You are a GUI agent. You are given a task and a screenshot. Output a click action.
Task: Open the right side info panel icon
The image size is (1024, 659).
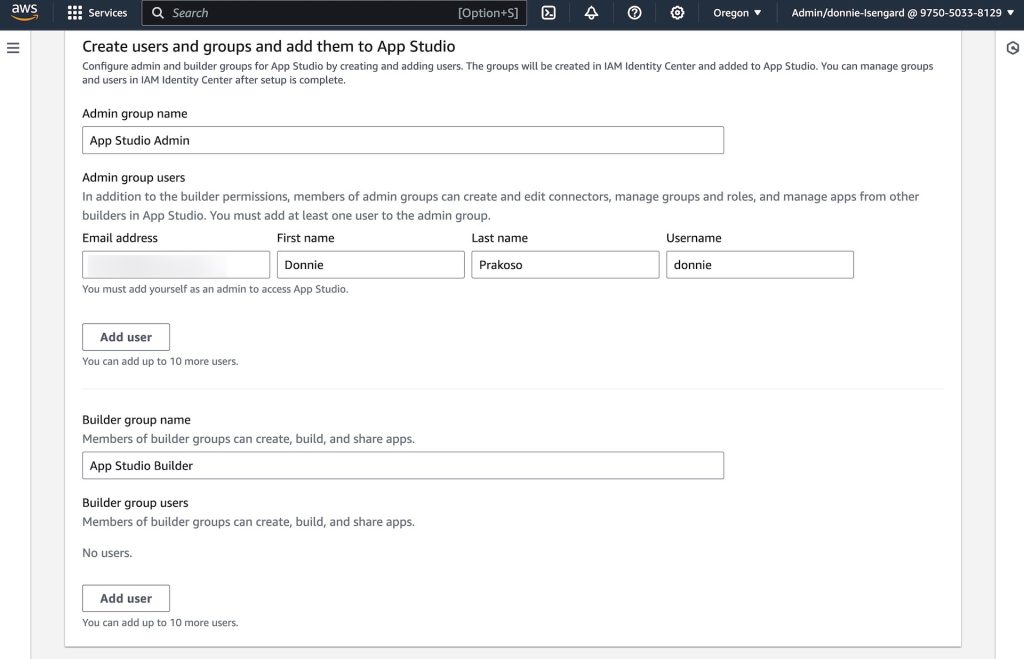point(1012,48)
